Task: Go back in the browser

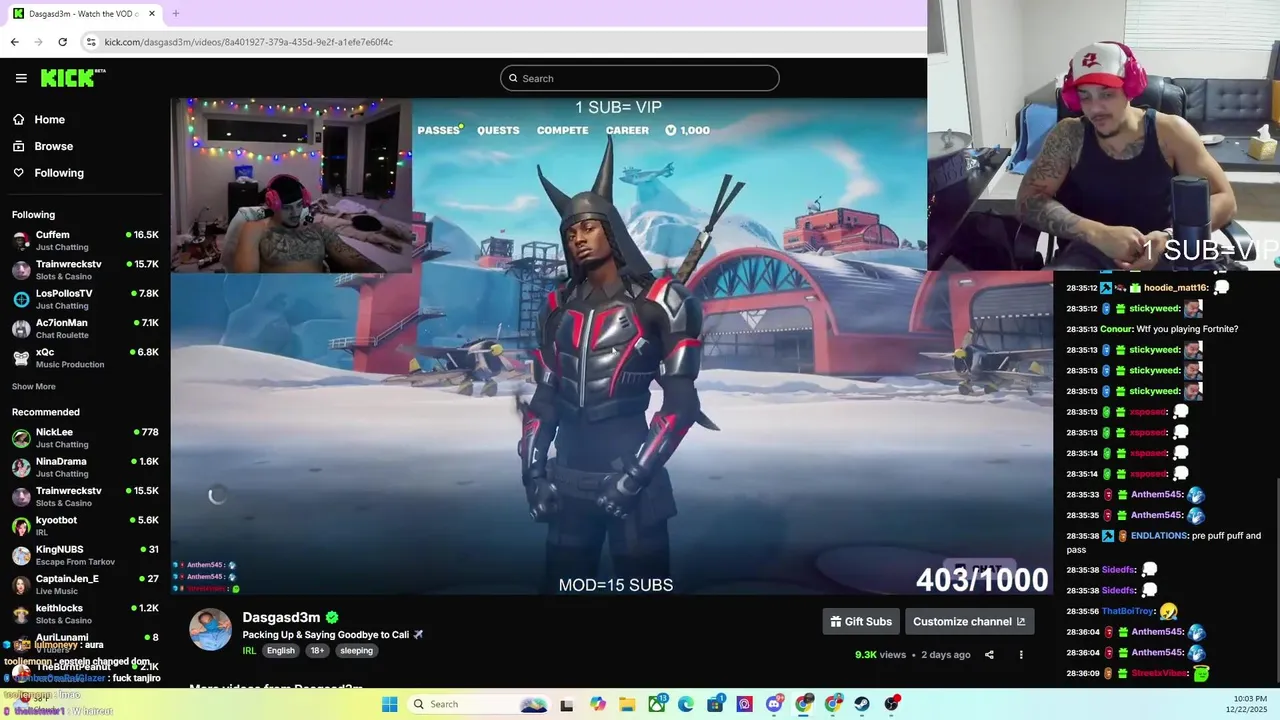Action: click(x=14, y=42)
